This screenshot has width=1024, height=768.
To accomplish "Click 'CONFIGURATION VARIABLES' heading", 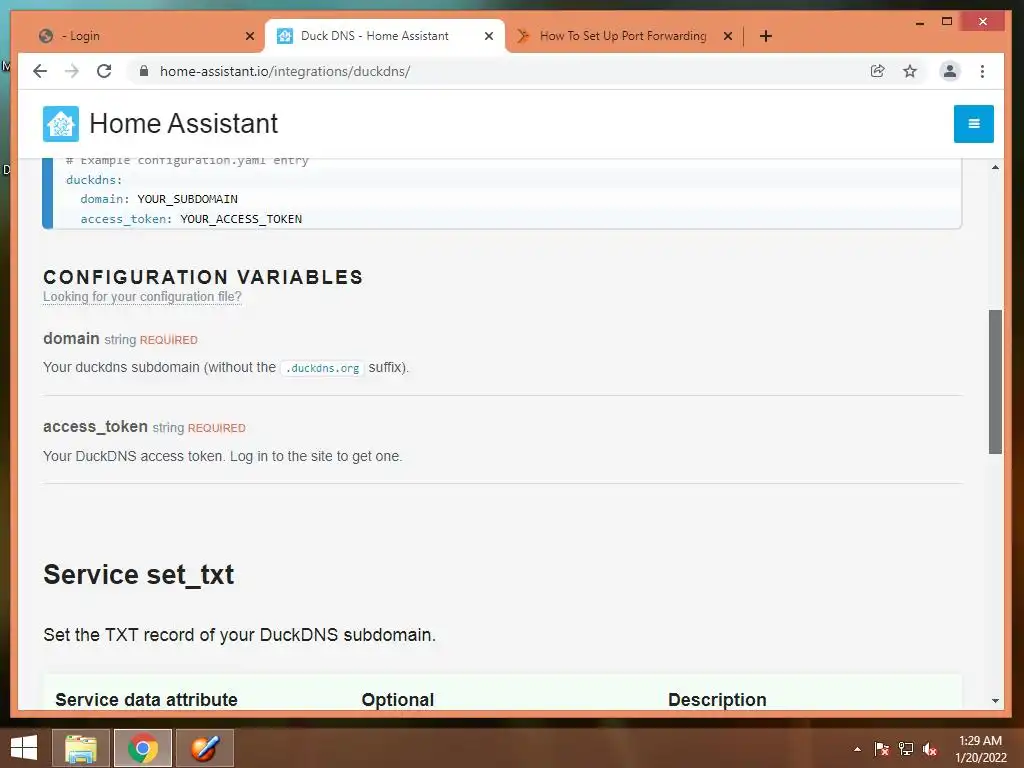I will (203, 277).
